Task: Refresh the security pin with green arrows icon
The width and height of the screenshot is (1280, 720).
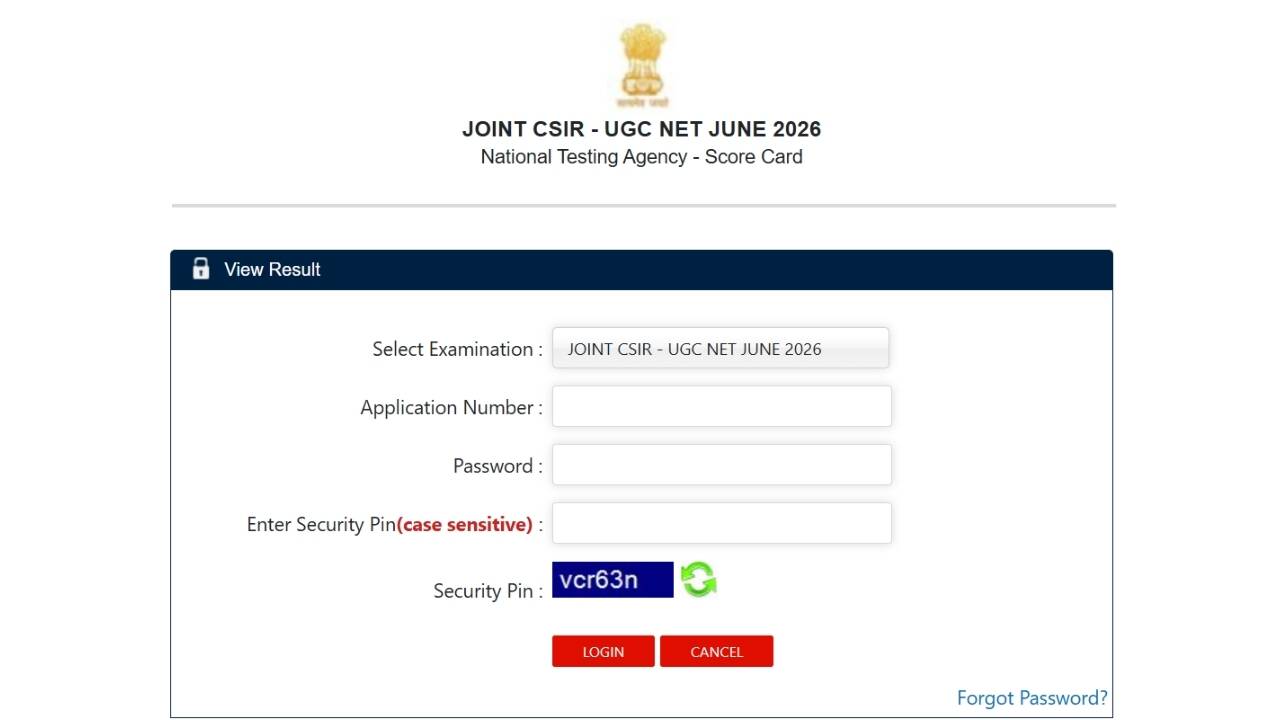Action: click(x=698, y=580)
